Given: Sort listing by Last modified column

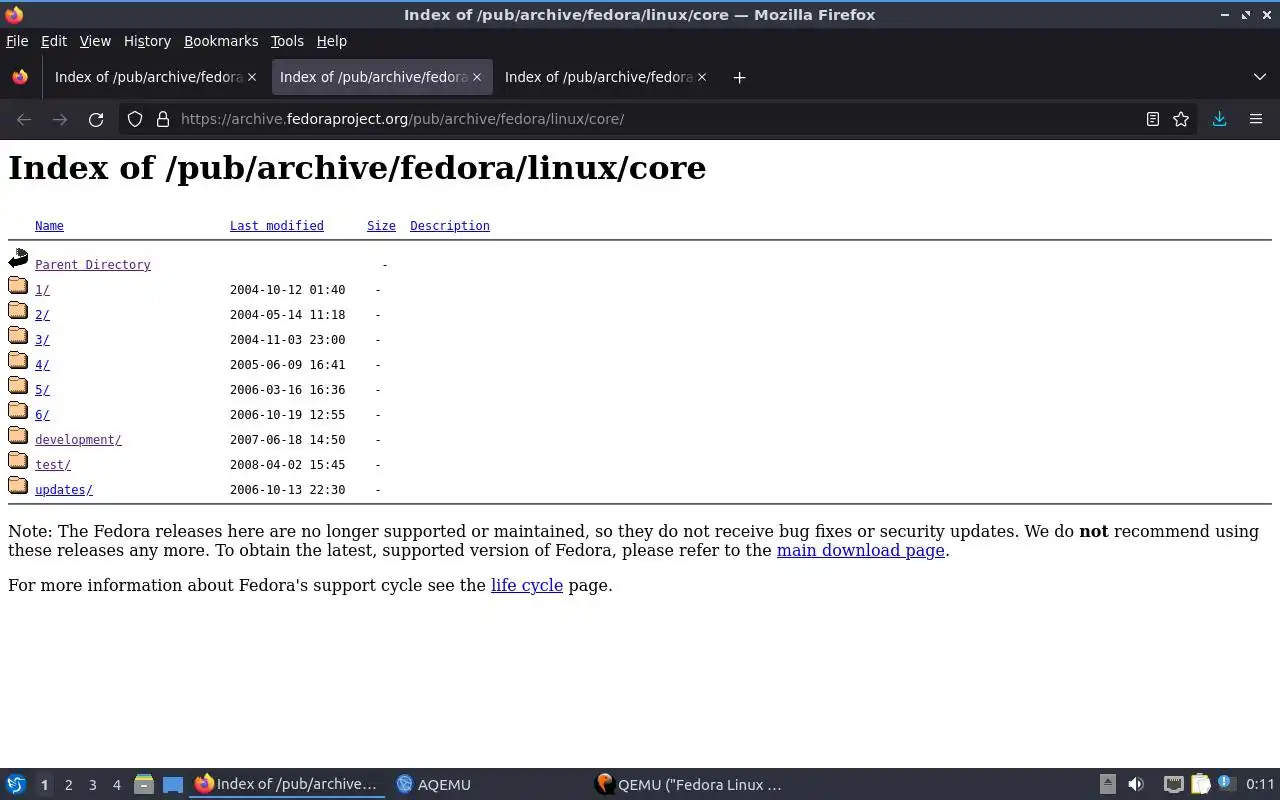Looking at the screenshot, I should coord(277,226).
